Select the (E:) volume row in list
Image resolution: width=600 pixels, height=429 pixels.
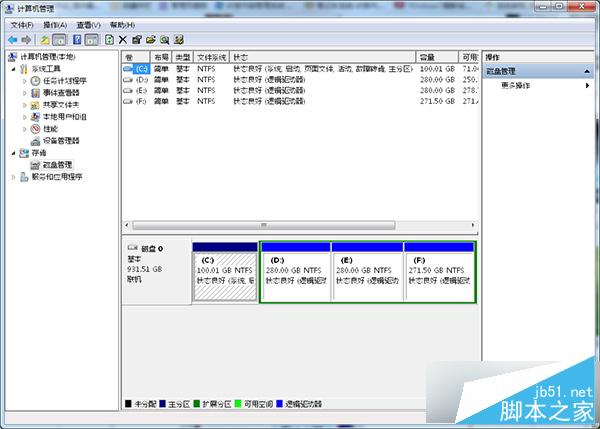(300, 90)
